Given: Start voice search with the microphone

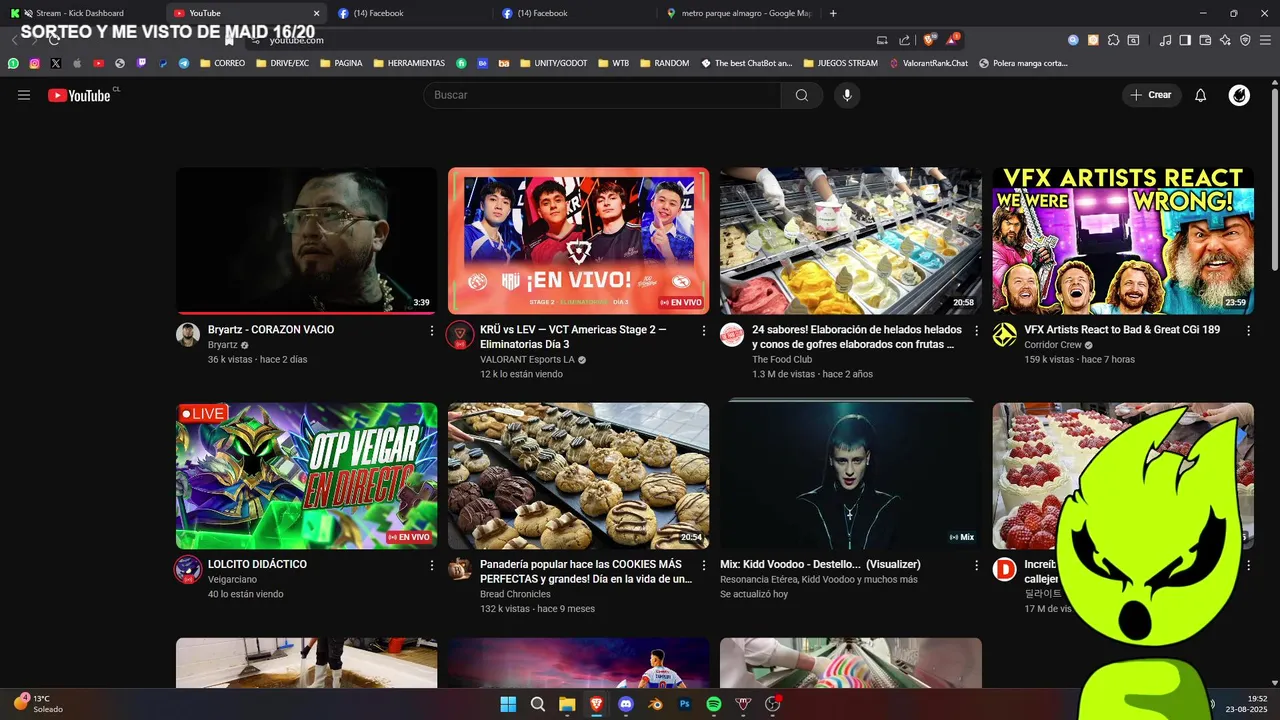Looking at the screenshot, I should click(847, 95).
